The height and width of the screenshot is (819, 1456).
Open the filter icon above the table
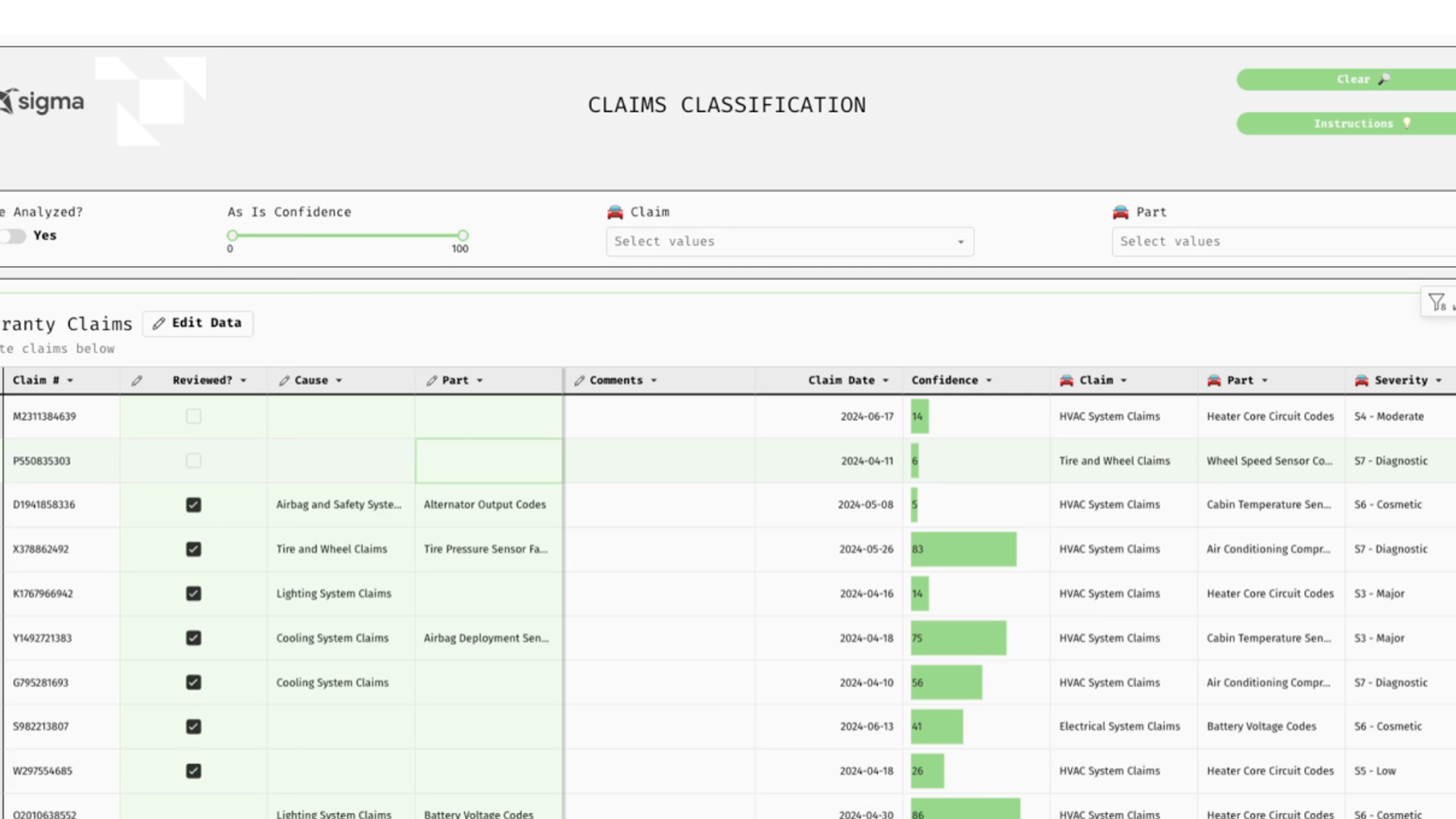[1436, 303]
